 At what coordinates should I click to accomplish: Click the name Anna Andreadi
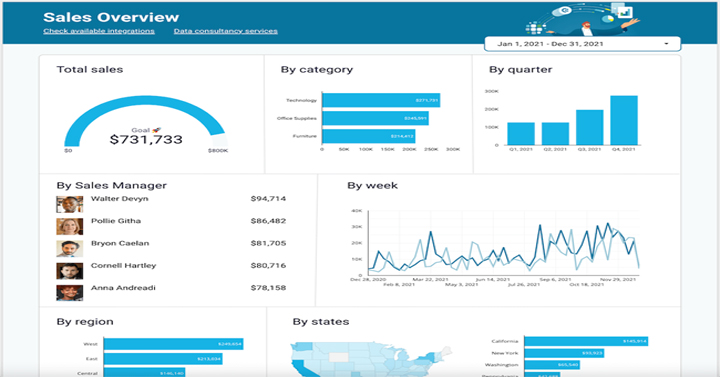pos(123,288)
